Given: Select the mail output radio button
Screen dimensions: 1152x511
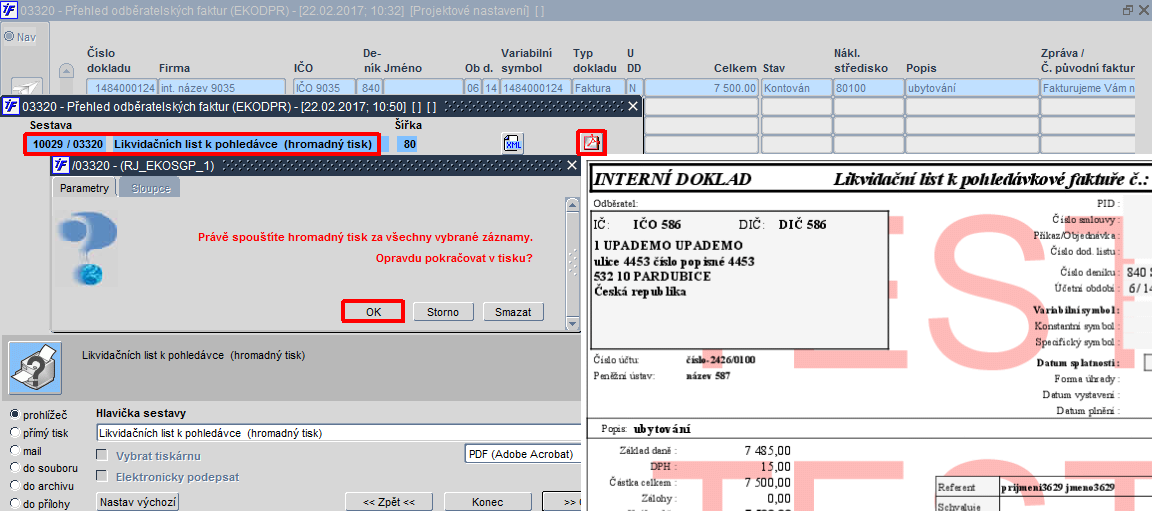Looking at the screenshot, I should pos(14,449).
